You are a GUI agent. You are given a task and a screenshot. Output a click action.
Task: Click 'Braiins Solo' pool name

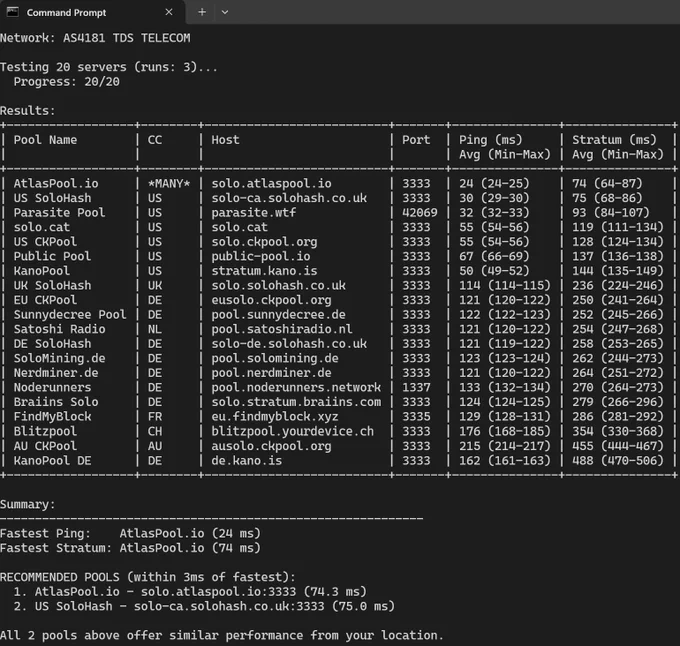point(56,402)
